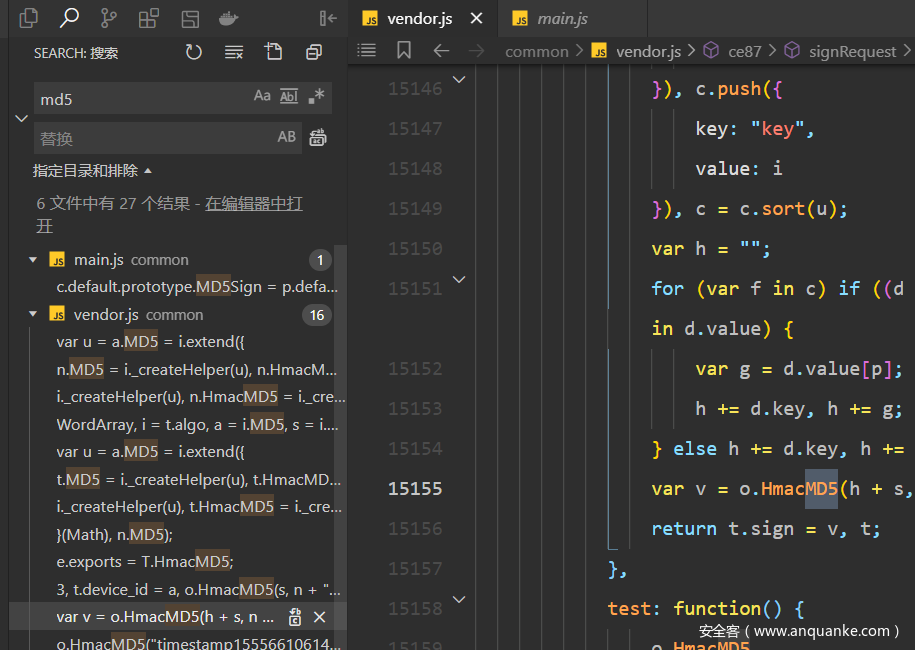Viewport: 915px width, 650px height.
Task: Toggle Match Whole Word option
Action: 289,97
